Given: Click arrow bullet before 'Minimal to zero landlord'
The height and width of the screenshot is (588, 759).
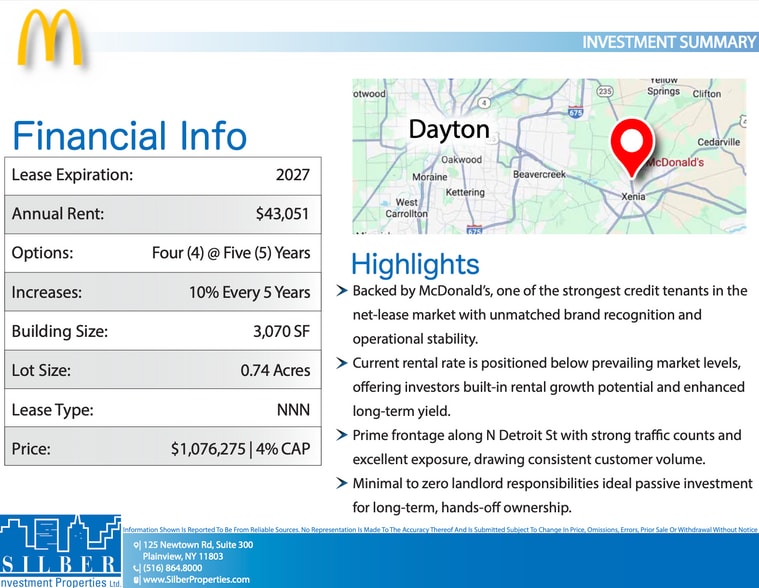Looking at the screenshot, I should point(343,484).
